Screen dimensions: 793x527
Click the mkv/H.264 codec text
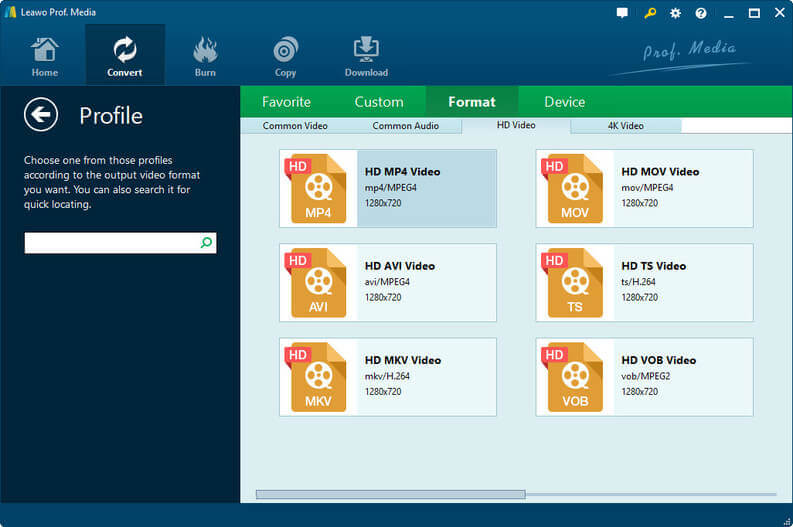pos(387,376)
